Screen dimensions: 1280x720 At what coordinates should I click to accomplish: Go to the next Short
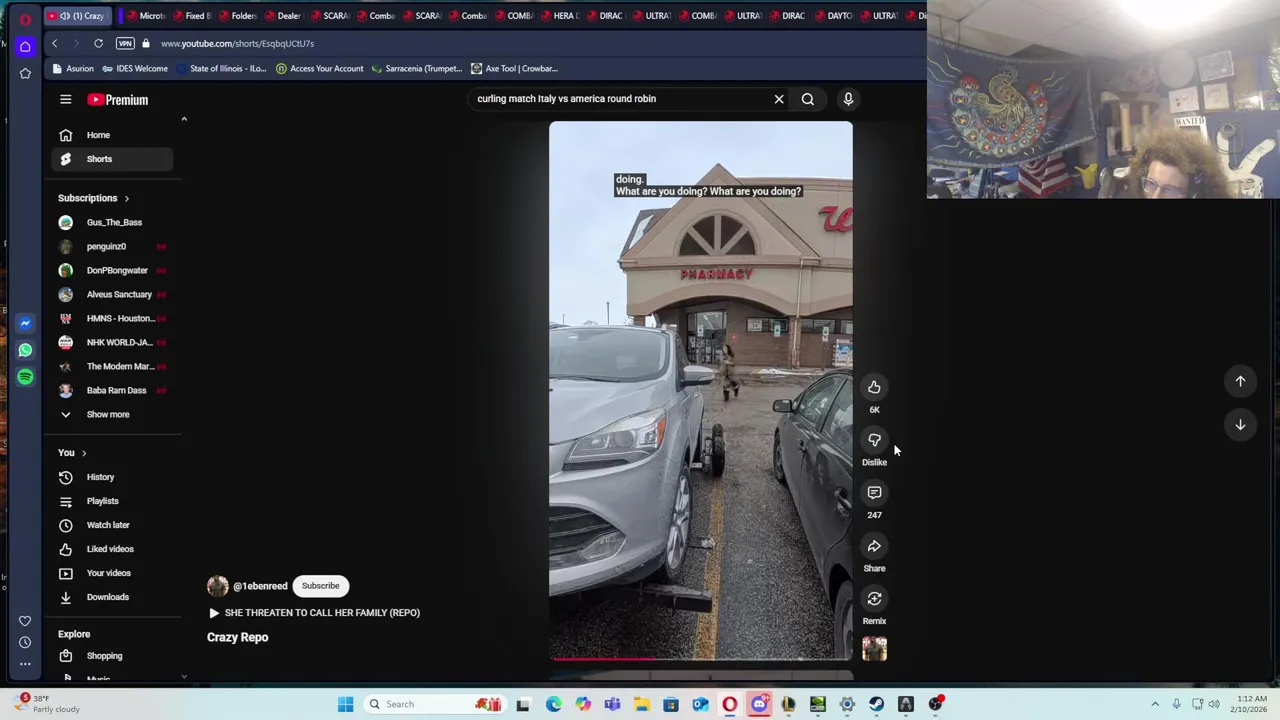point(1240,425)
